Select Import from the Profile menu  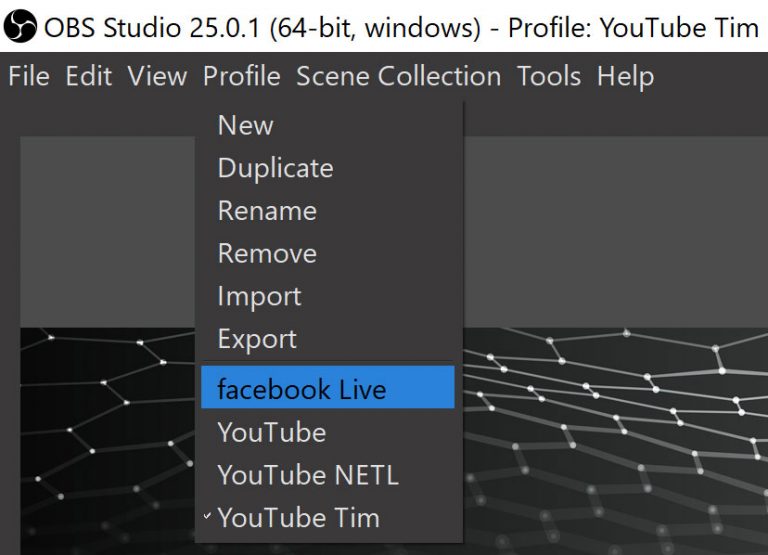pyautogui.click(x=259, y=297)
